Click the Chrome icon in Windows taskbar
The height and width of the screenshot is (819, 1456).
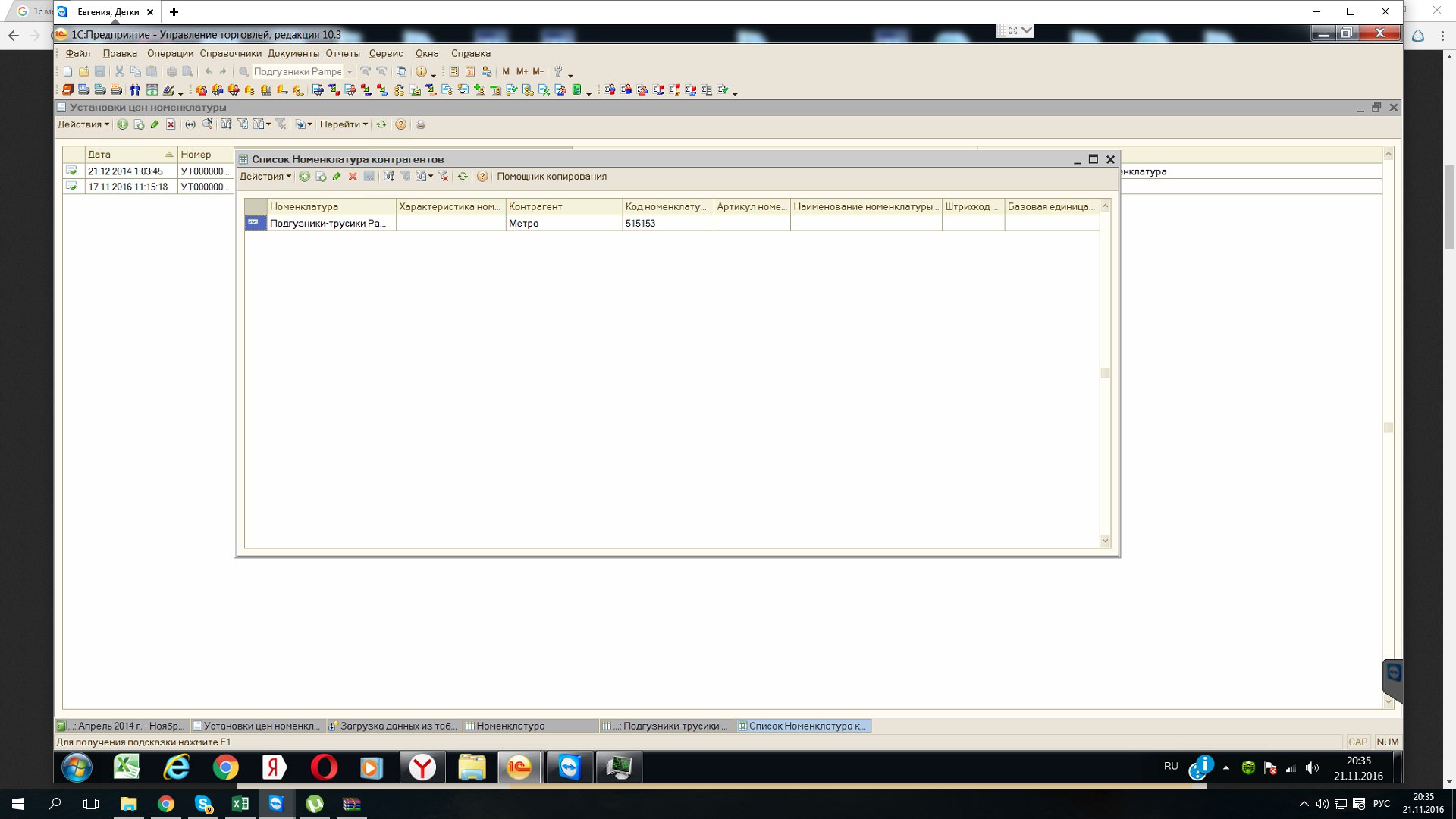[x=165, y=804]
